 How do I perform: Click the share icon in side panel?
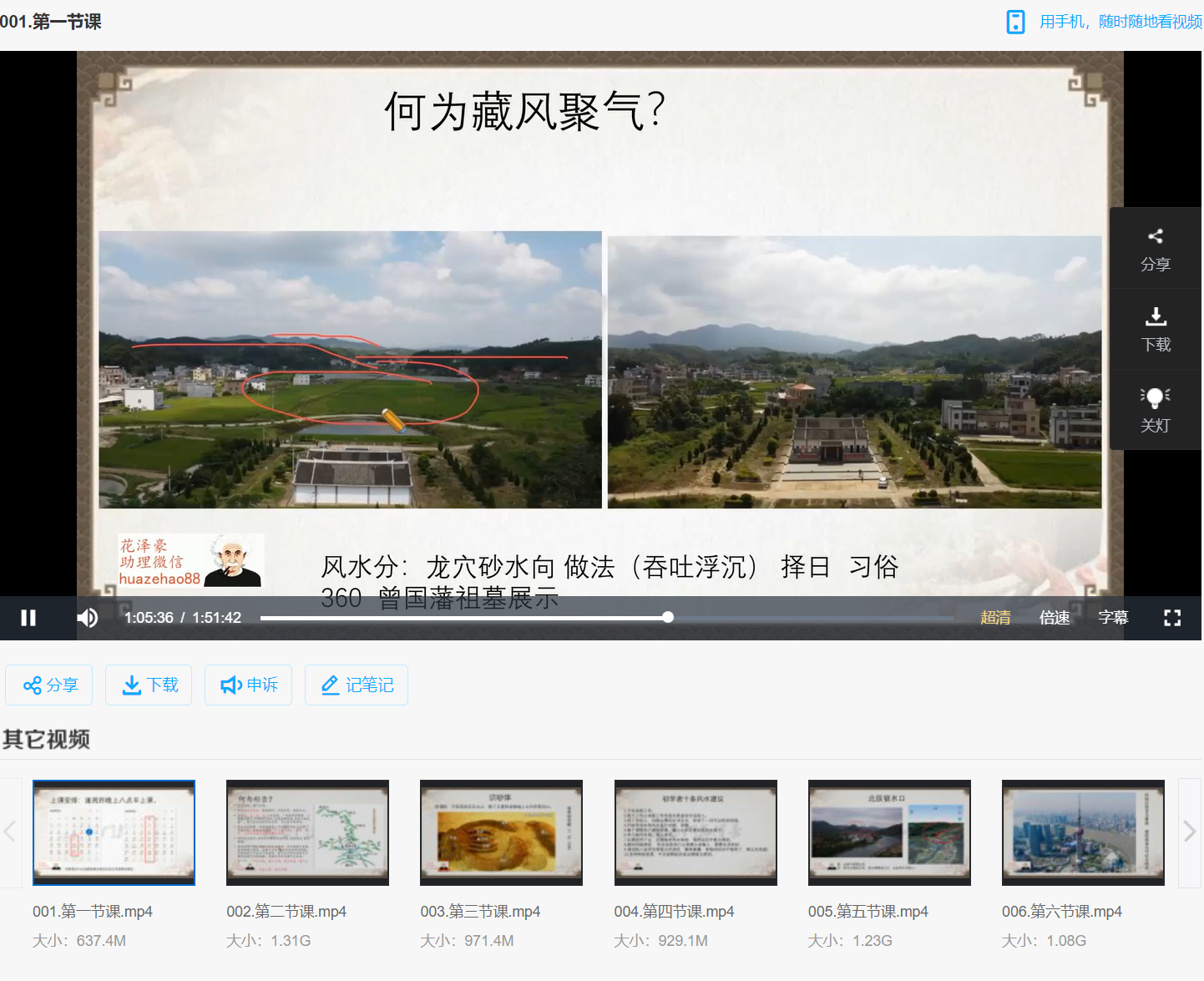tap(1156, 237)
